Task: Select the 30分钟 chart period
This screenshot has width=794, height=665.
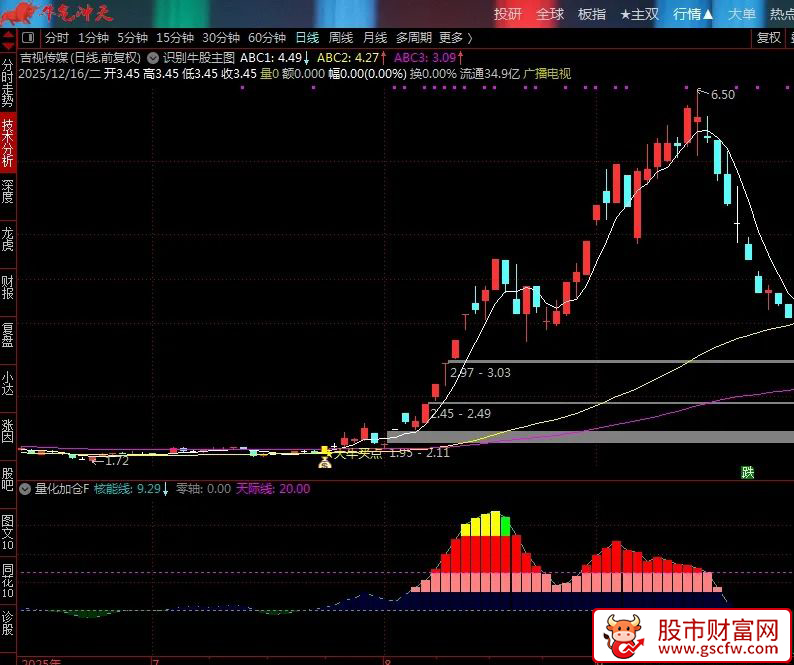Action: [221, 38]
